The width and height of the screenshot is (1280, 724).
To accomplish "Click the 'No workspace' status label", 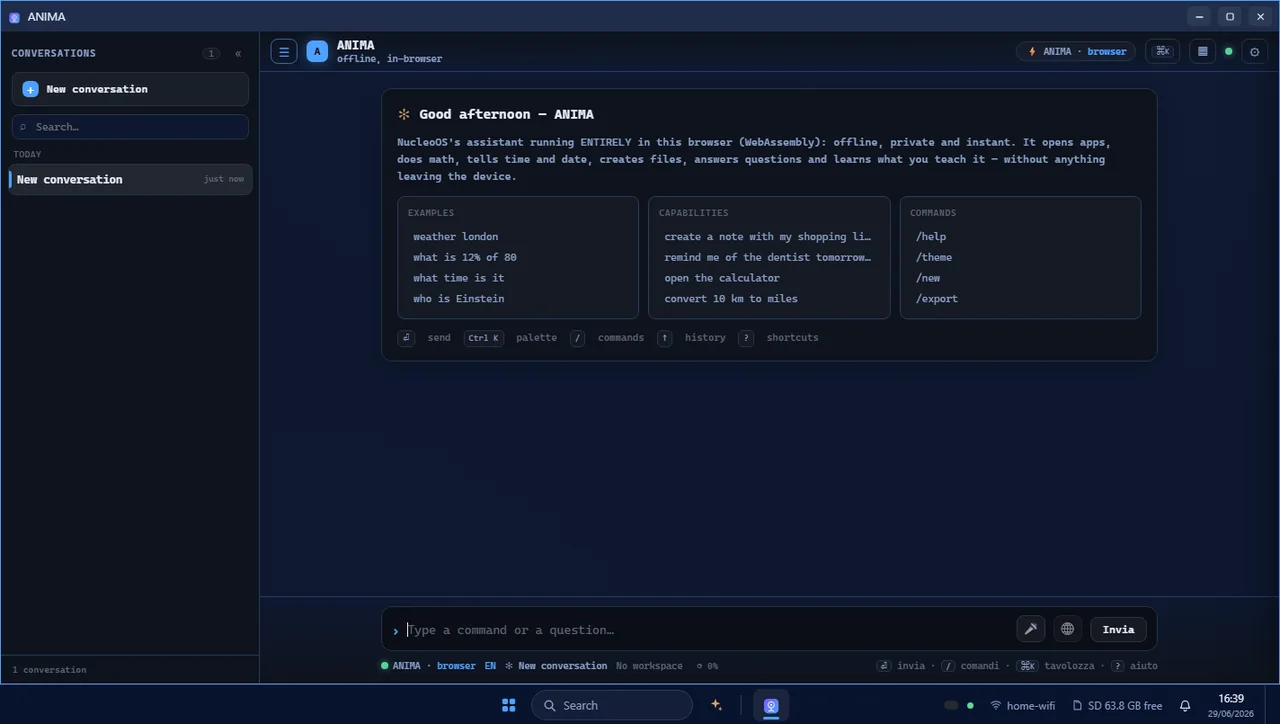I will pyautogui.click(x=649, y=666).
